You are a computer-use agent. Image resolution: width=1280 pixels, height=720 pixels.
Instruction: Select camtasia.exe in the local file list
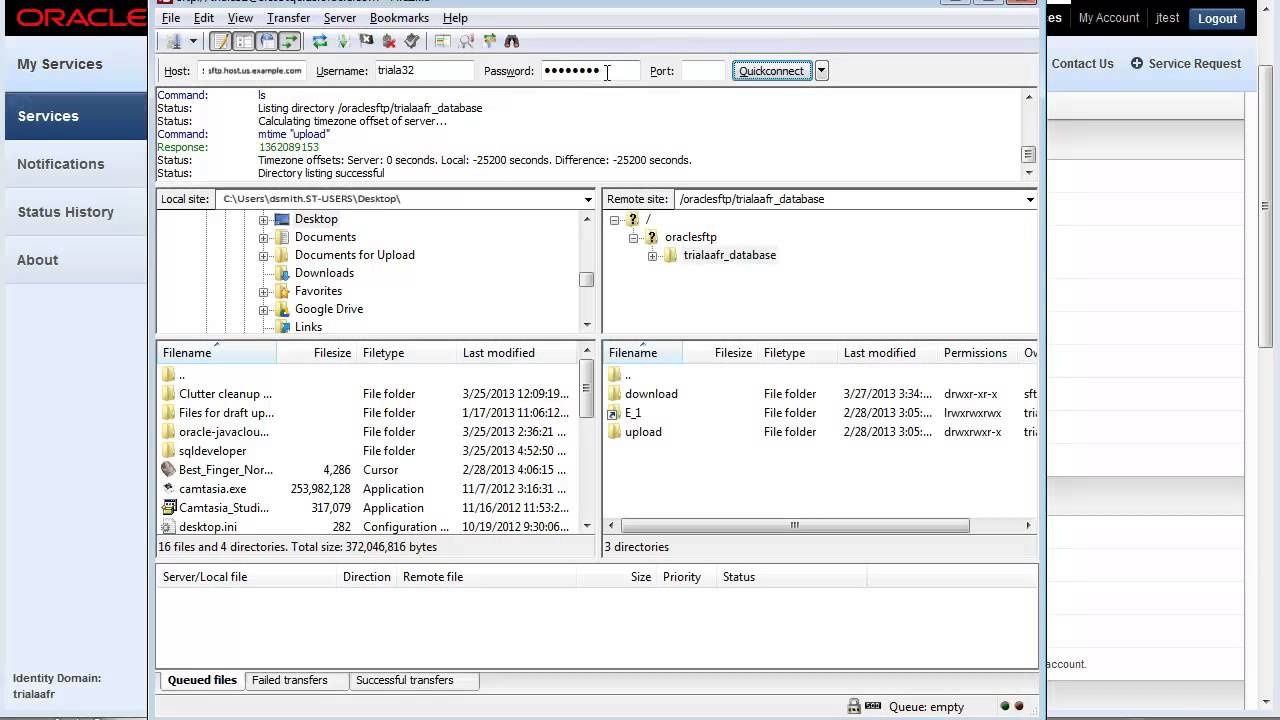tap(212, 489)
